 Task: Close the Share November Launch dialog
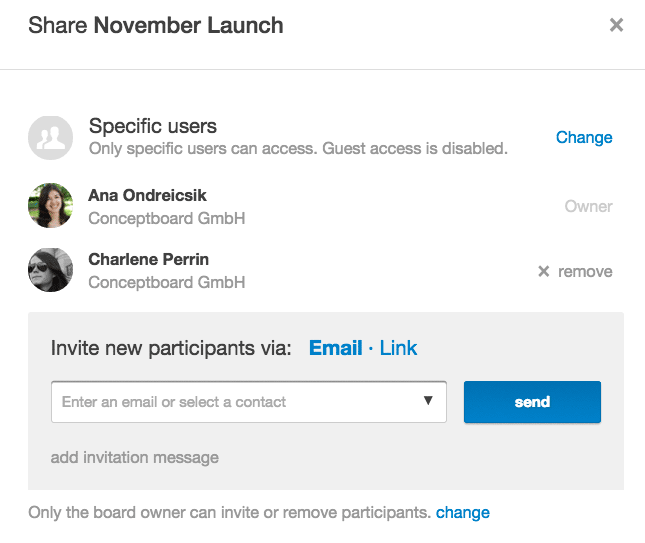pyautogui.click(x=616, y=25)
